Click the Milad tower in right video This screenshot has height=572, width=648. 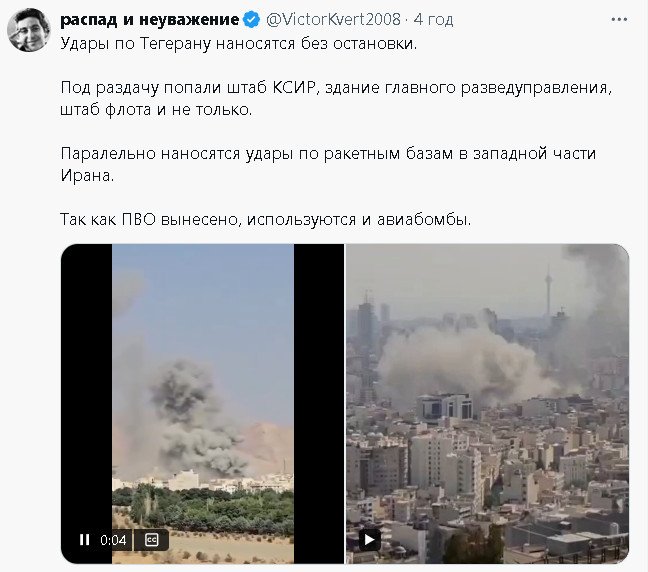[x=548, y=287]
